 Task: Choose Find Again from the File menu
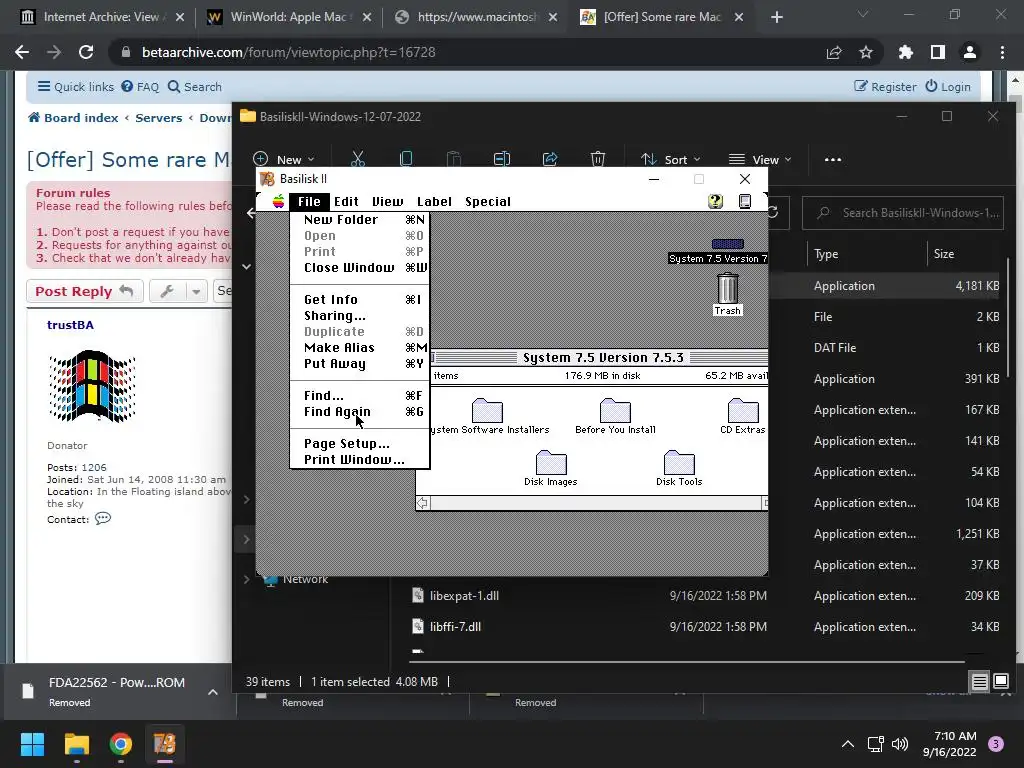[360, 412]
